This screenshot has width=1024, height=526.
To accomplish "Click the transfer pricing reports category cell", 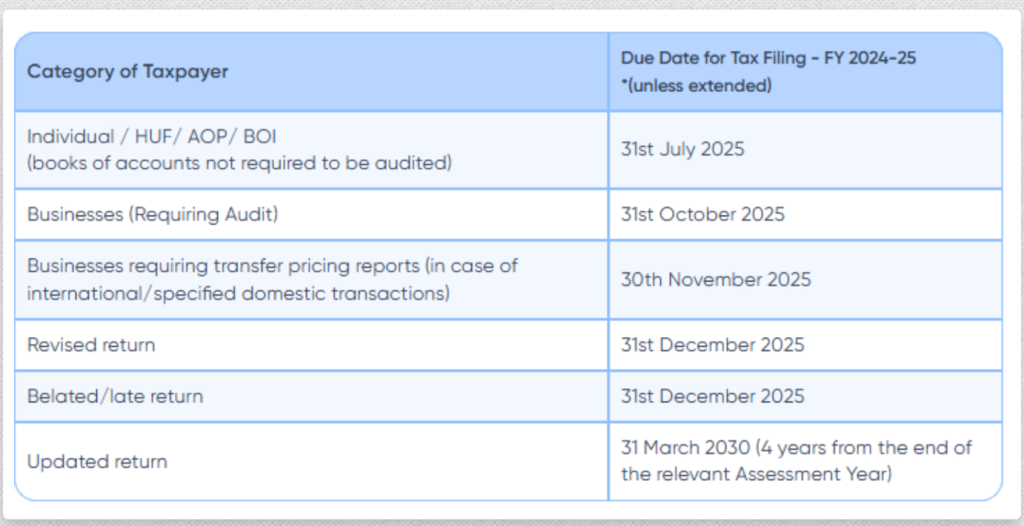I will 312,280.
